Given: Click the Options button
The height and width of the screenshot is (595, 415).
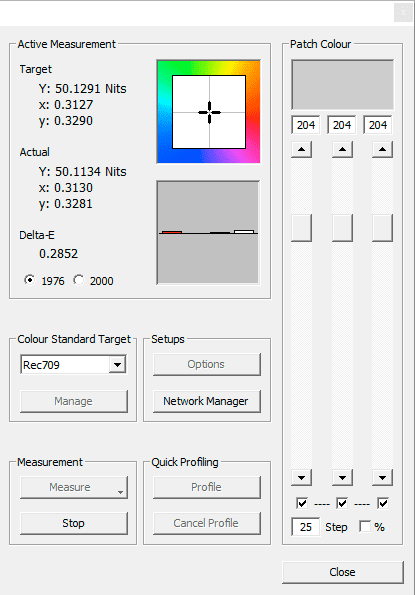Looking at the screenshot, I should pyautogui.click(x=207, y=364).
